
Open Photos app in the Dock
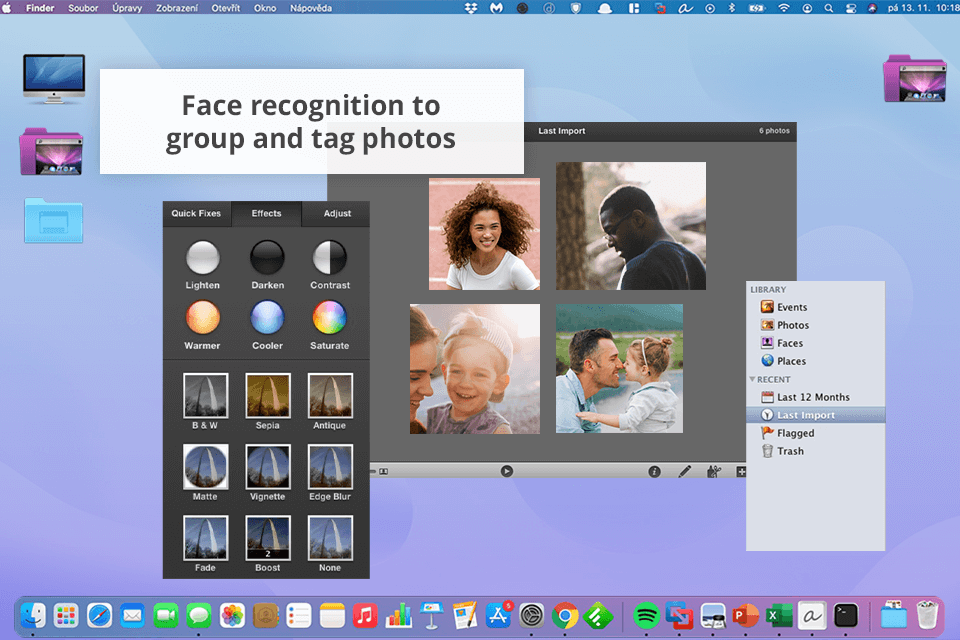click(x=232, y=616)
